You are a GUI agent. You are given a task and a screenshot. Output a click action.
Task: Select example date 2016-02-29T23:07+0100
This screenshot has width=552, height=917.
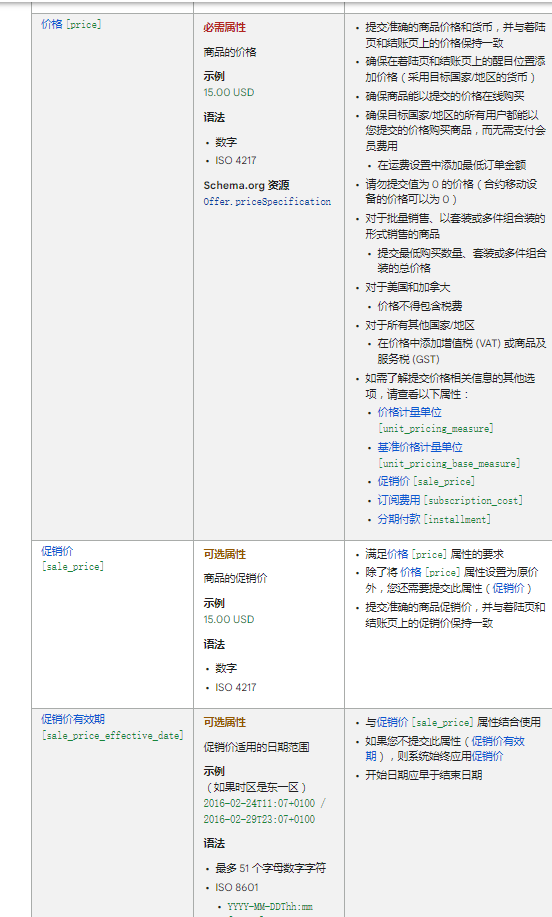coord(259,819)
